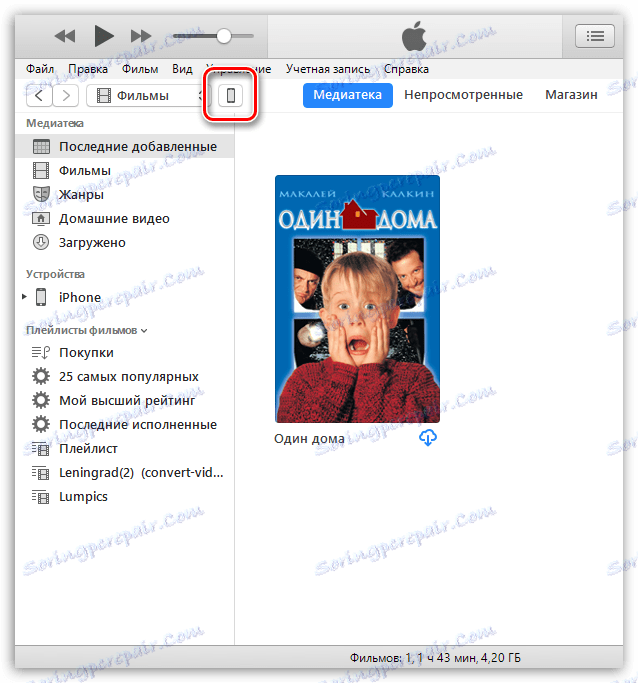Open the Справка menu

[x=406, y=69]
